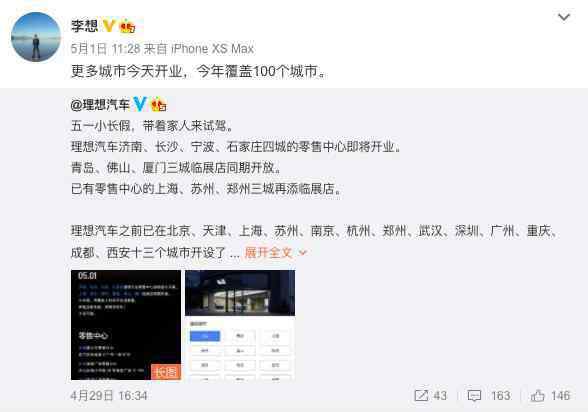
Task: Open the @理想汽车 account link
Action: pyautogui.click(x=100, y=104)
